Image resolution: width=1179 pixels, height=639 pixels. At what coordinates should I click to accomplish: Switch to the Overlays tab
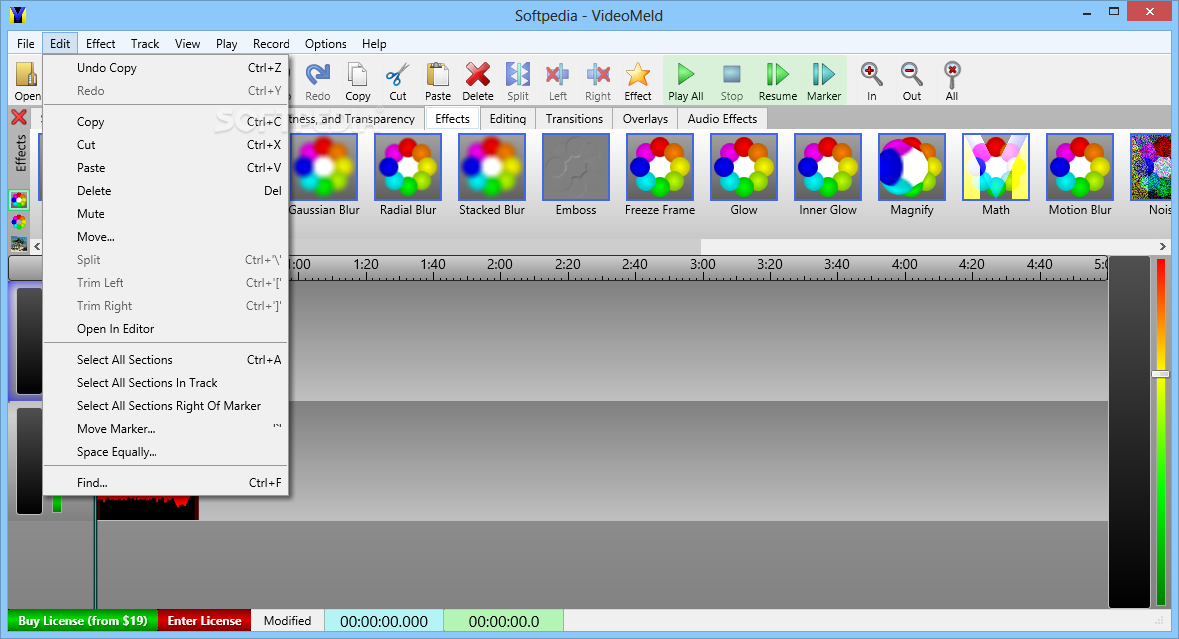[x=645, y=119]
